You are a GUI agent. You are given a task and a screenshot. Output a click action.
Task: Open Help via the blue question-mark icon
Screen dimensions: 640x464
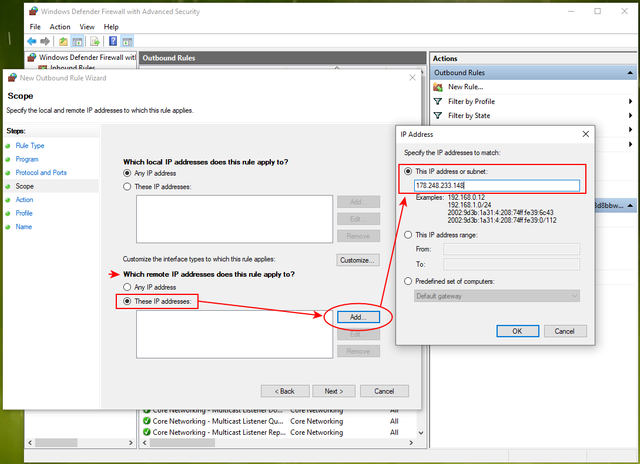(x=113, y=41)
